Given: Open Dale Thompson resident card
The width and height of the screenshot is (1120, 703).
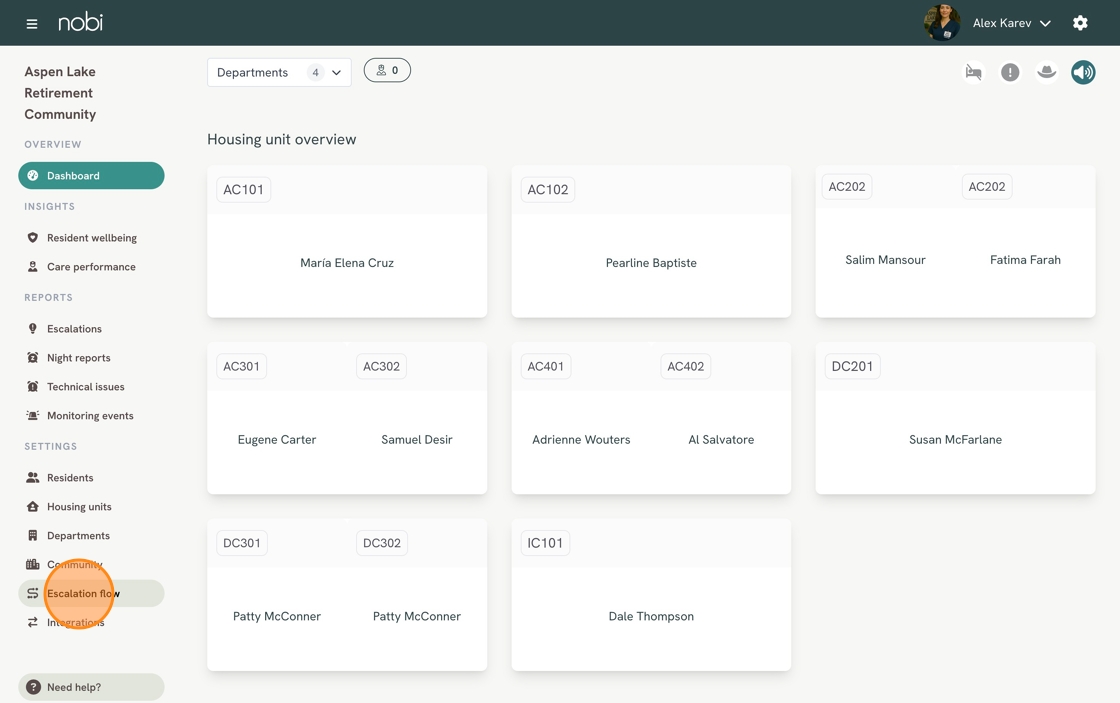Looking at the screenshot, I should pyautogui.click(x=651, y=595).
